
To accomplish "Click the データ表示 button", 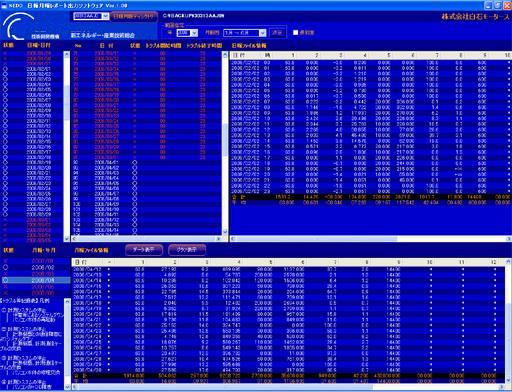I will point(144,250).
